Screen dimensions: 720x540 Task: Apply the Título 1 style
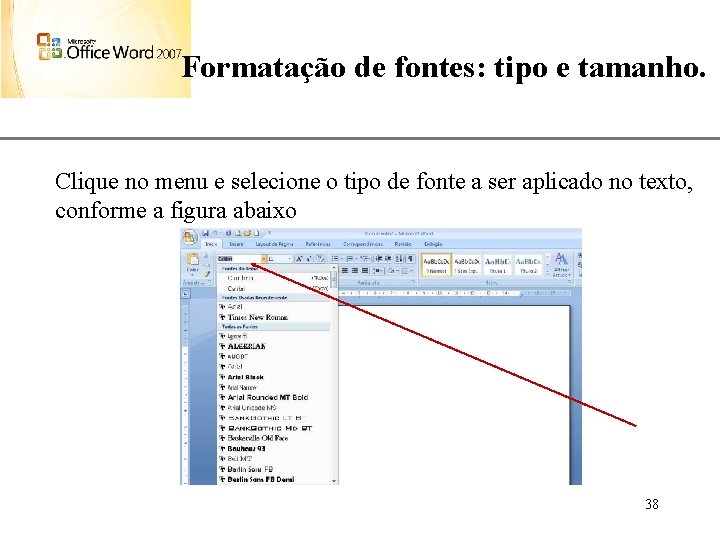498,265
